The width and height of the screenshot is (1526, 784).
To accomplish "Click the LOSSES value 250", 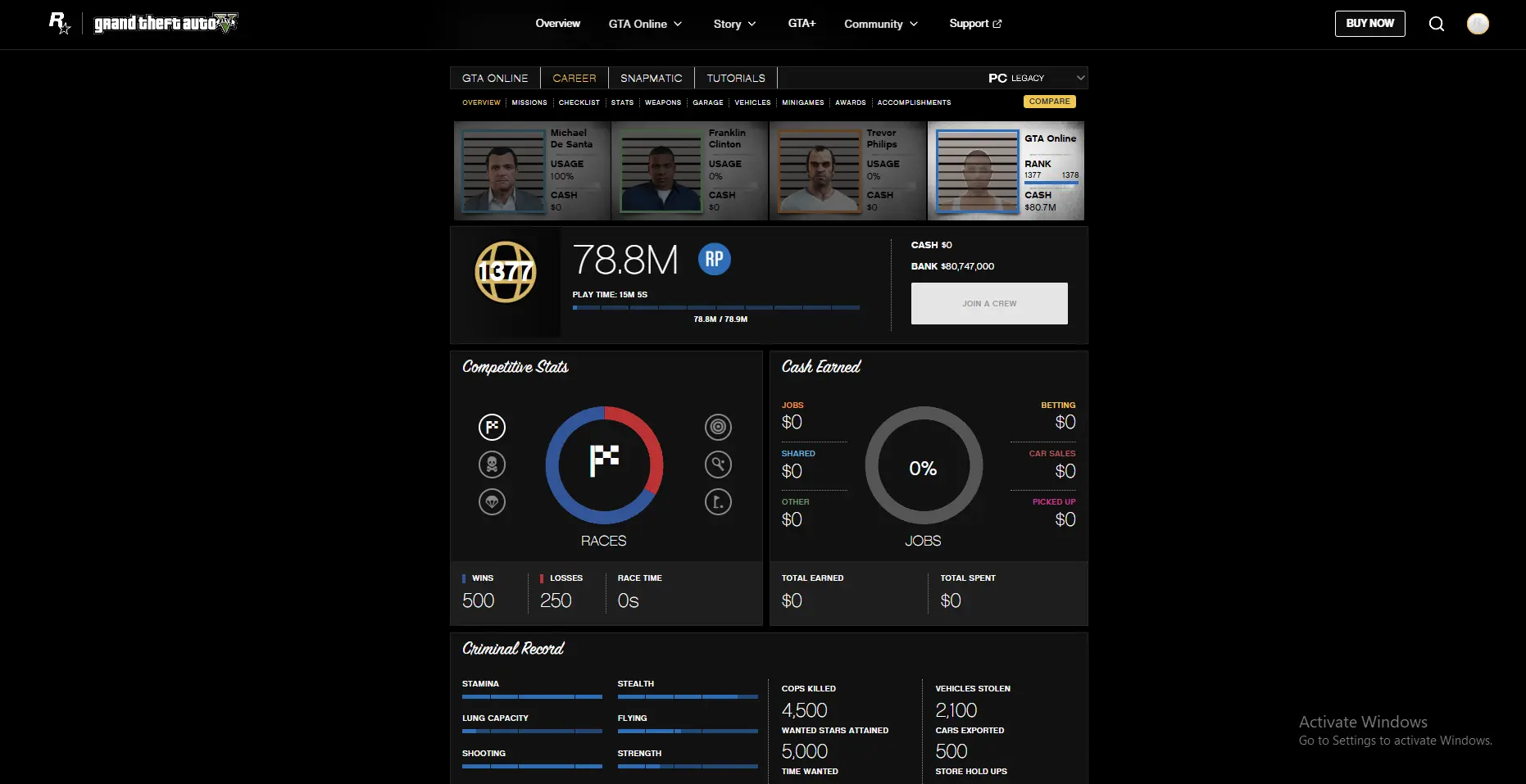I will click(x=556, y=600).
